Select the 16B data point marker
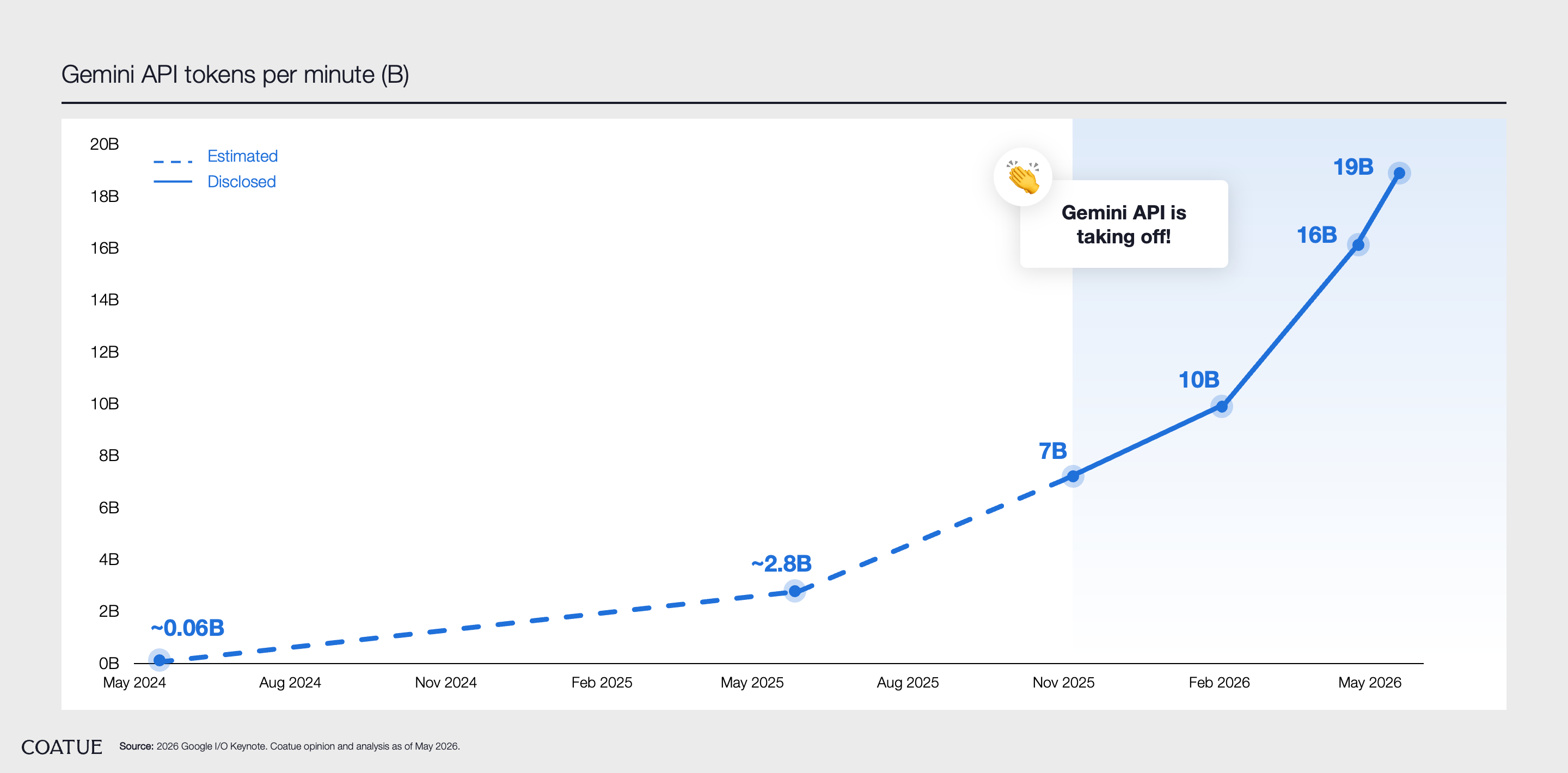Image resolution: width=1568 pixels, height=773 pixels. click(1358, 244)
